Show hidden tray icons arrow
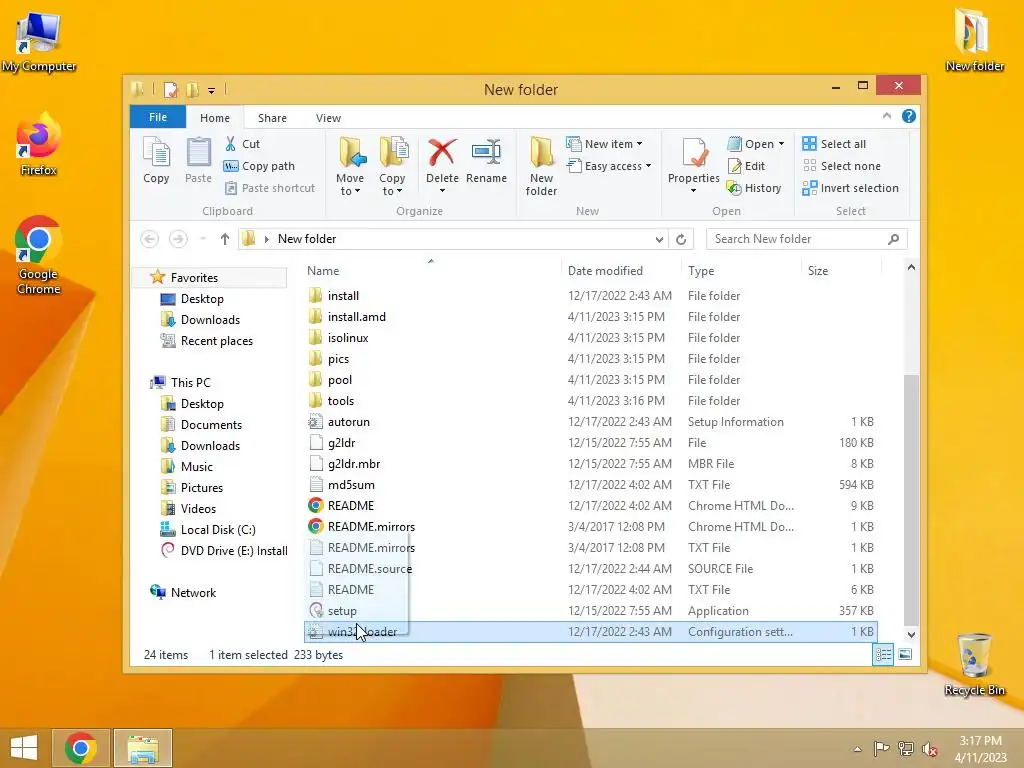1024x768 pixels. [857, 749]
